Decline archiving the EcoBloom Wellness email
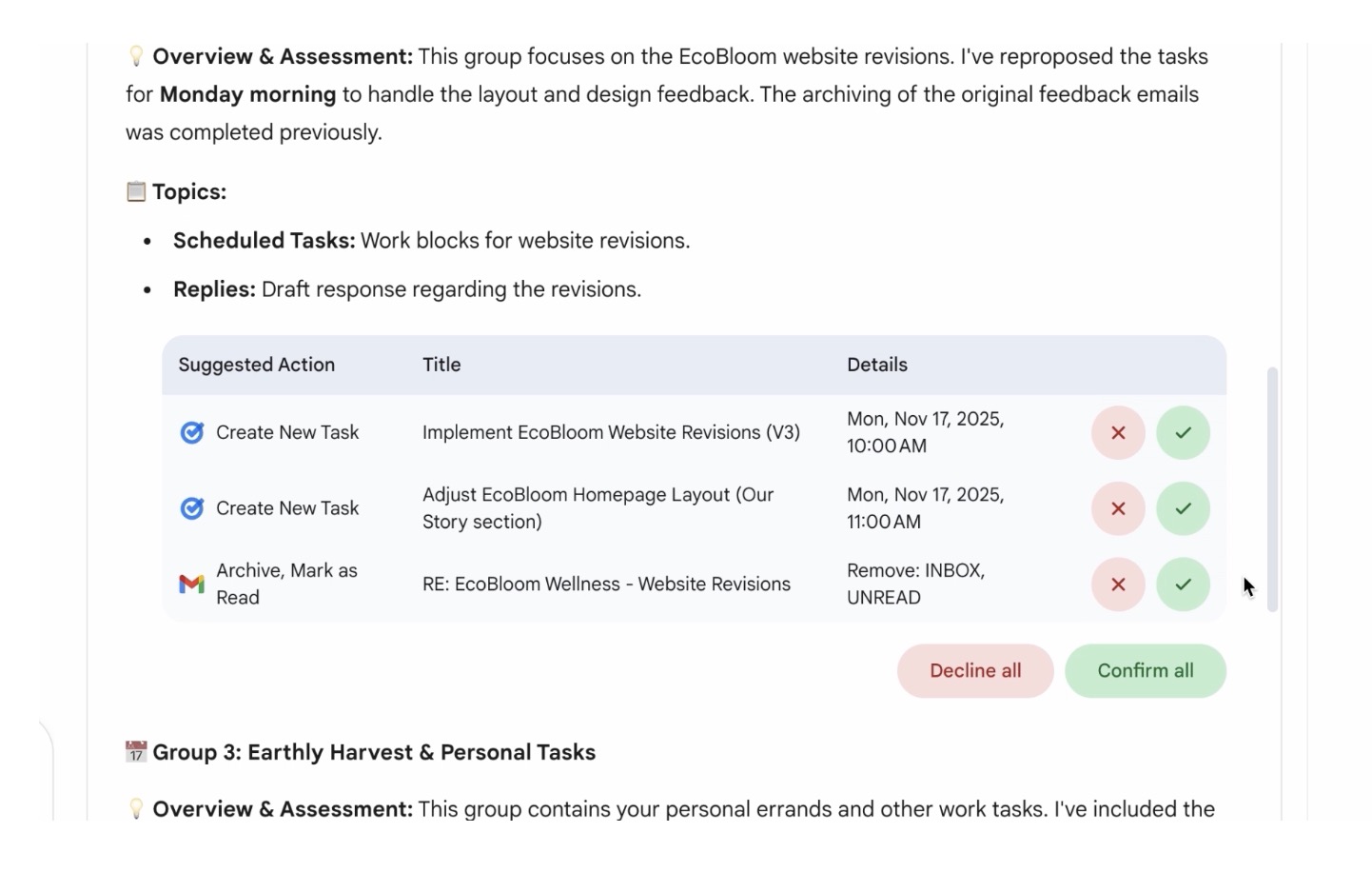1372x892 pixels. tap(1118, 585)
